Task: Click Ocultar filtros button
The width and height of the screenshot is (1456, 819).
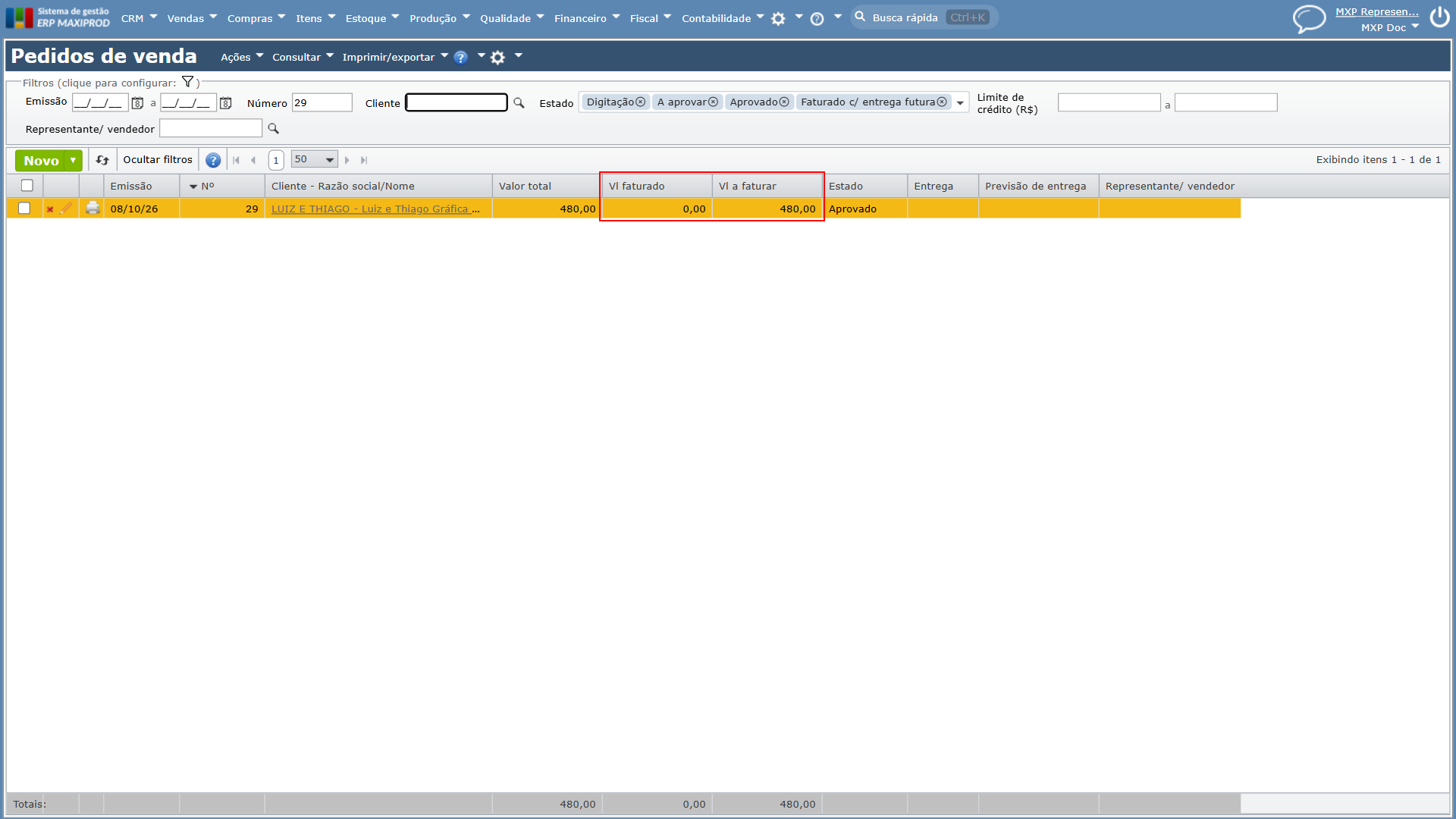Action: click(158, 160)
